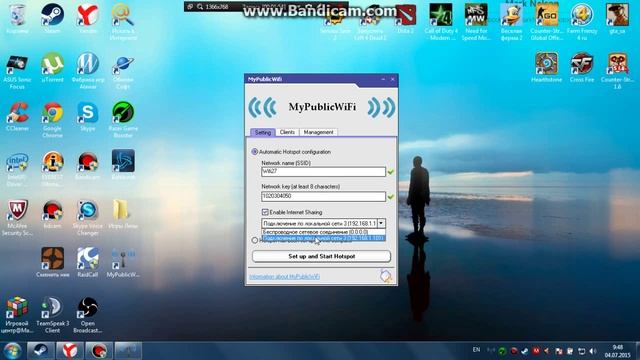Launch Farm Frenzy 4 from the desktop

(x=582, y=21)
